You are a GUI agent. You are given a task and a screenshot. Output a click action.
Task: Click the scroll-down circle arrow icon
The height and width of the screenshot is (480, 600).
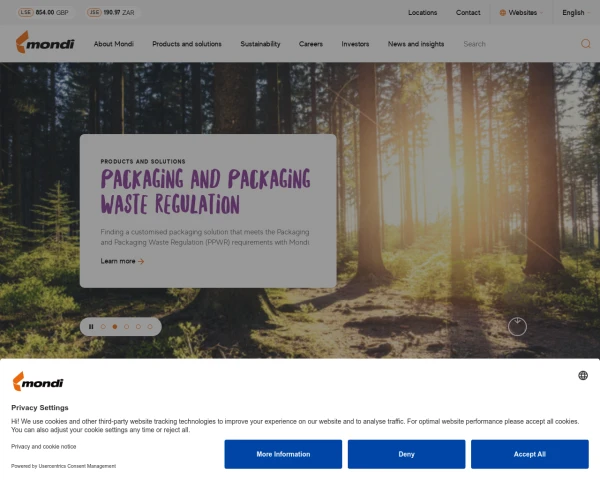pos(517,327)
